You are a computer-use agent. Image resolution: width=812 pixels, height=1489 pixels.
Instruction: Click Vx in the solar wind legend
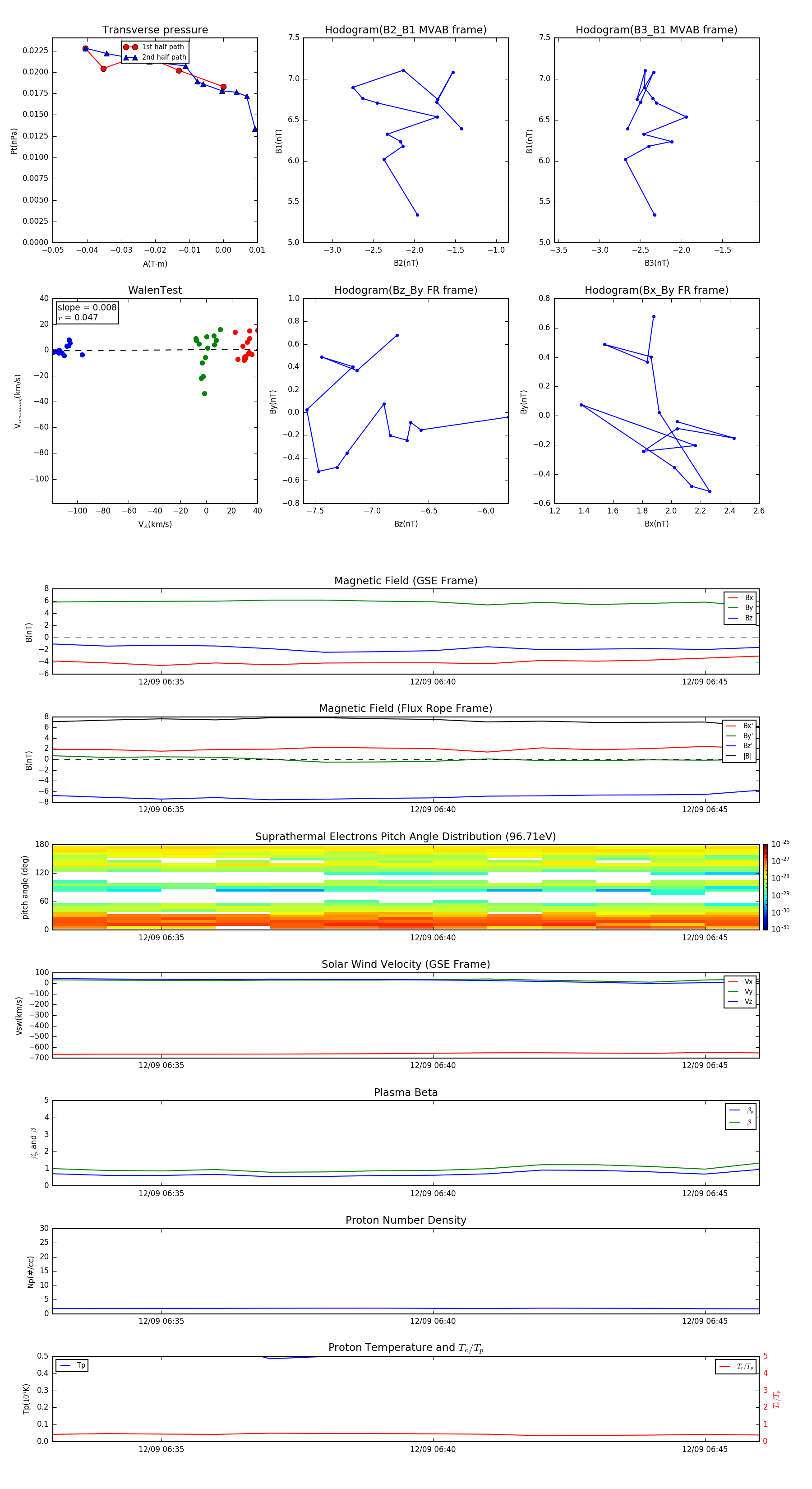coord(740,981)
